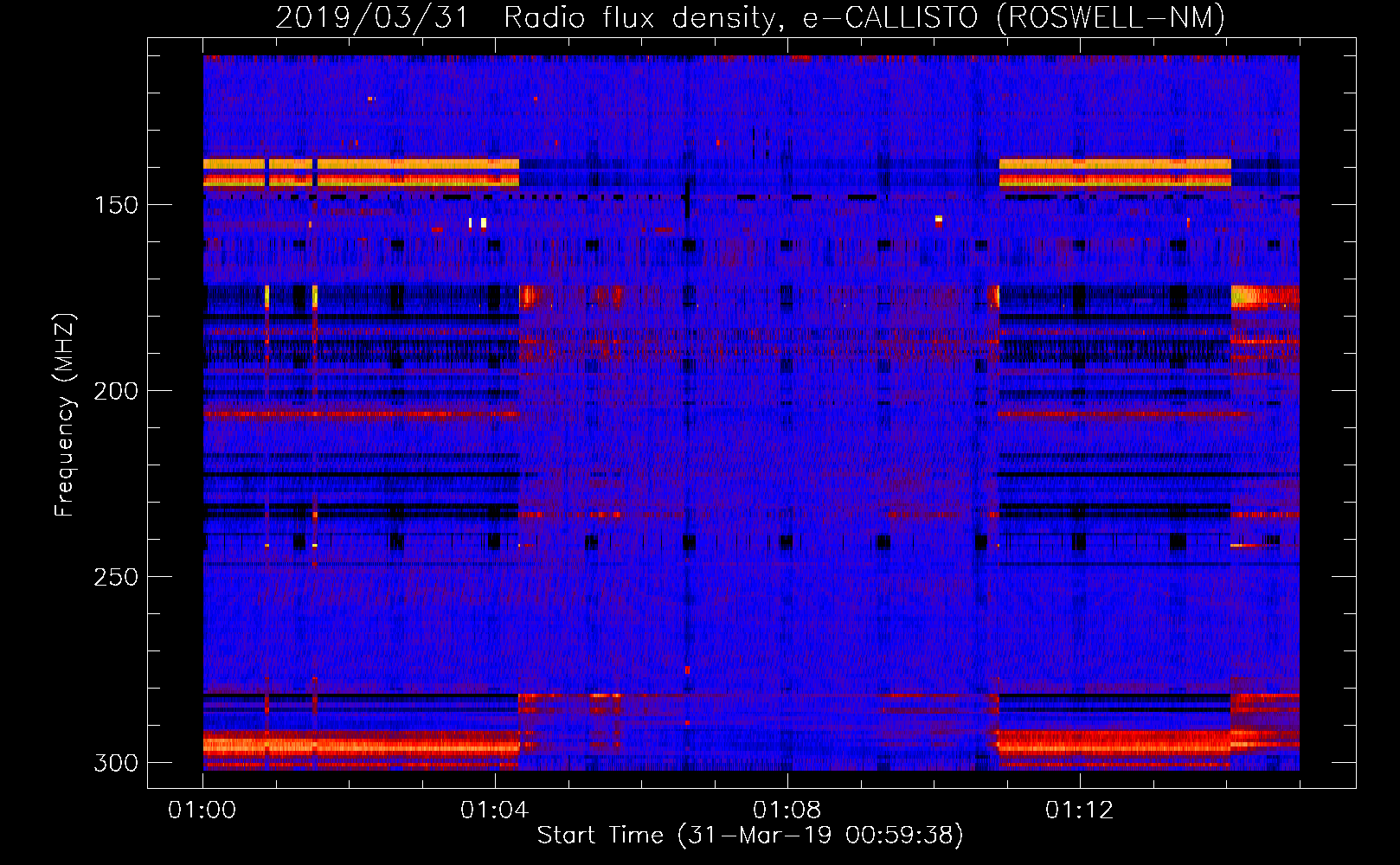Click the 'Frequency (MHZ)' y-axis label

coord(65,415)
